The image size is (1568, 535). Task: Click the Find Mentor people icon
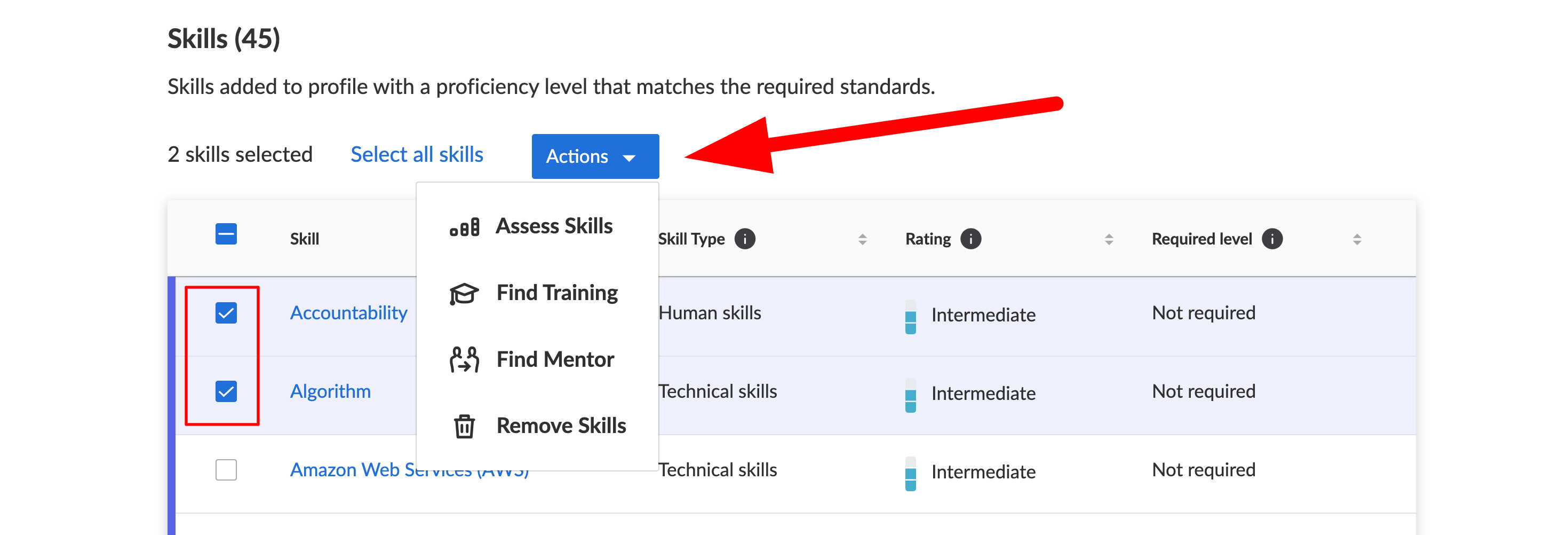pos(464,359)
